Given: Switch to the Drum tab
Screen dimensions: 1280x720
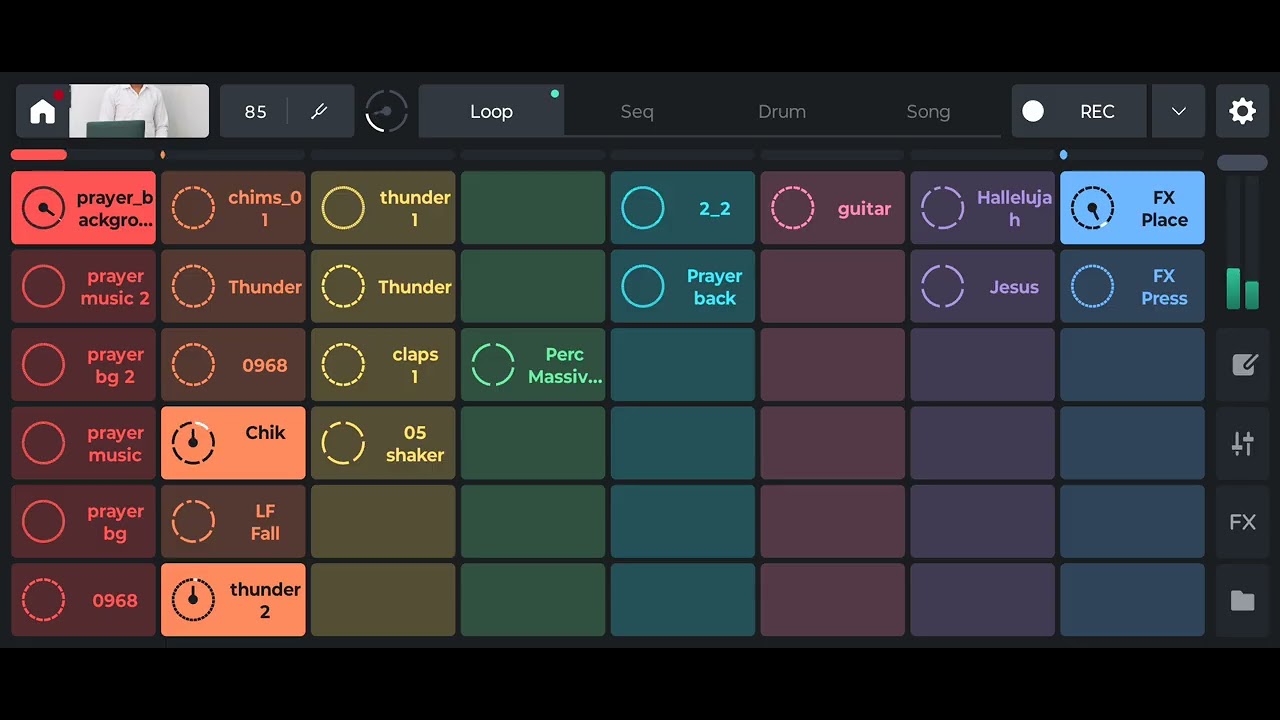Looking at the screenshot, I should click(x=782, y=111).
